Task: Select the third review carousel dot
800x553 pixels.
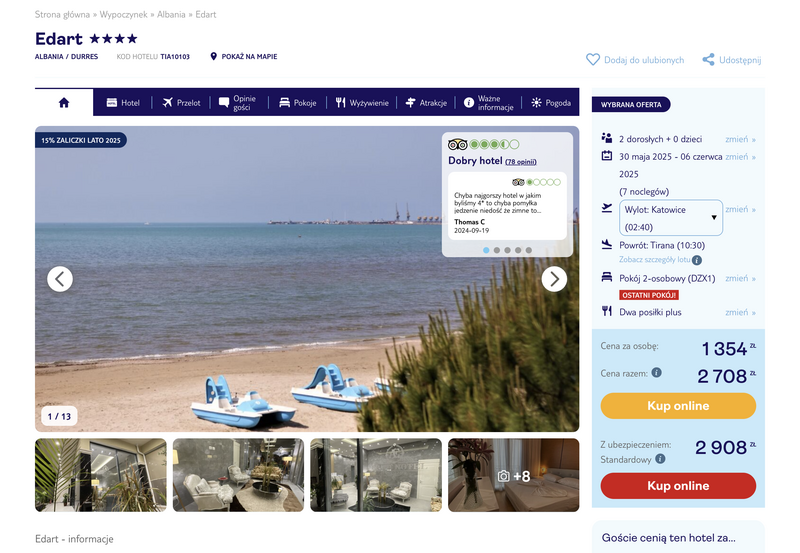Action: pos(508,250)
